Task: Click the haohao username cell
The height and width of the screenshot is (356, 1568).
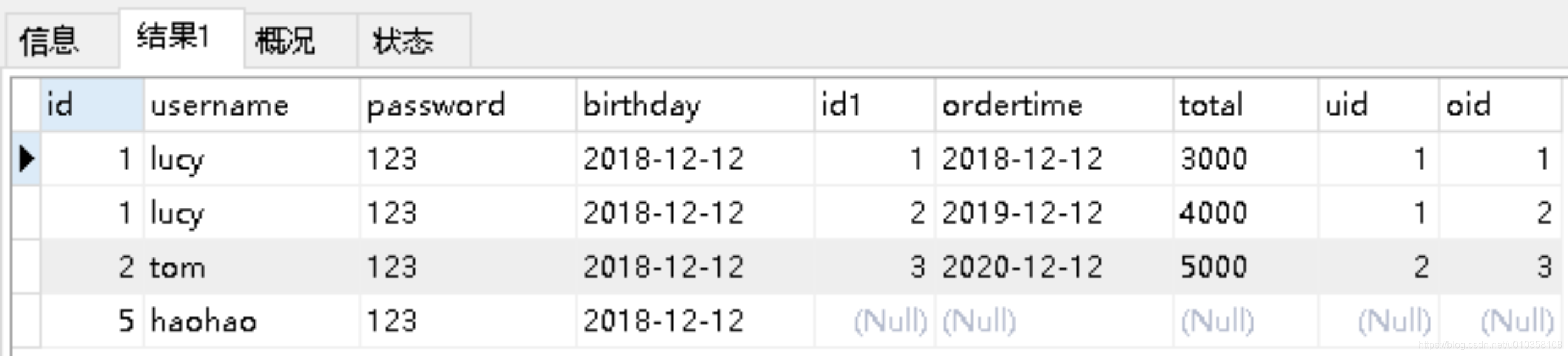Action: (x=252, y=320)
